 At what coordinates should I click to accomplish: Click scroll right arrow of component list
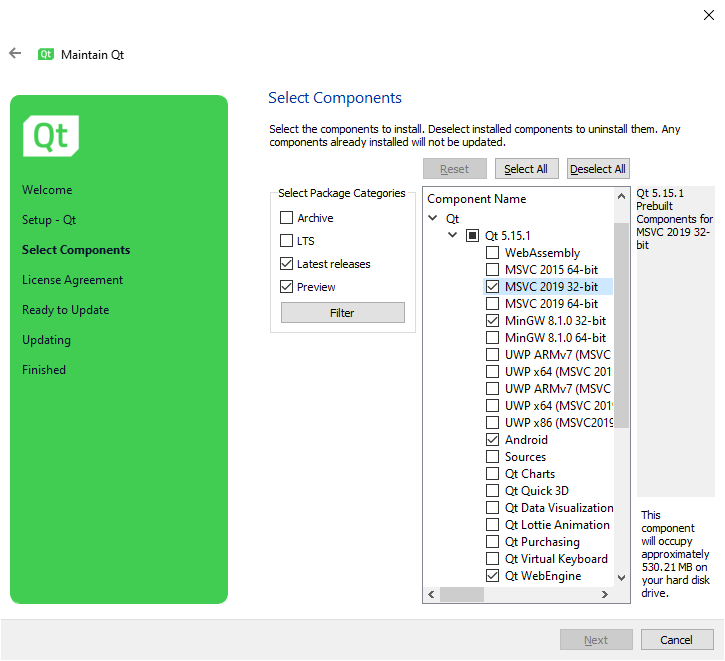click(605, 594)
